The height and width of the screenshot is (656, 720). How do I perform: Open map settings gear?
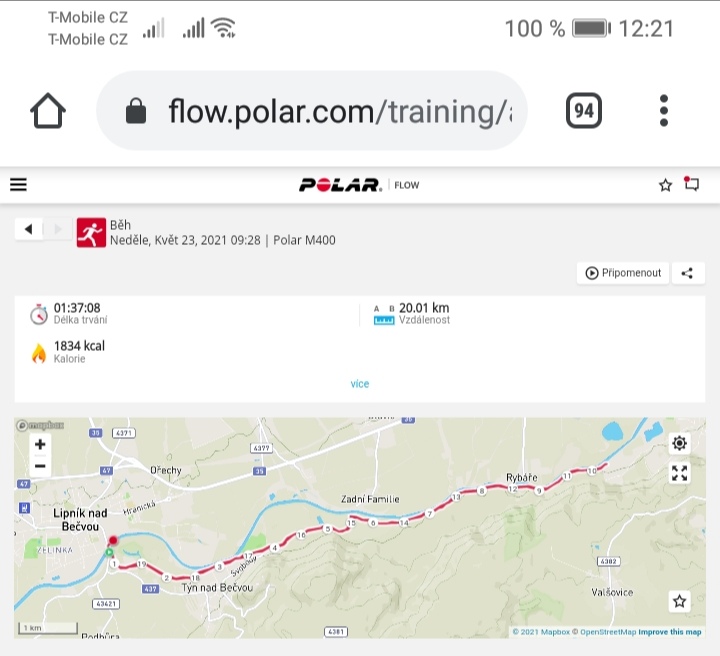click(x=680, y=443)
